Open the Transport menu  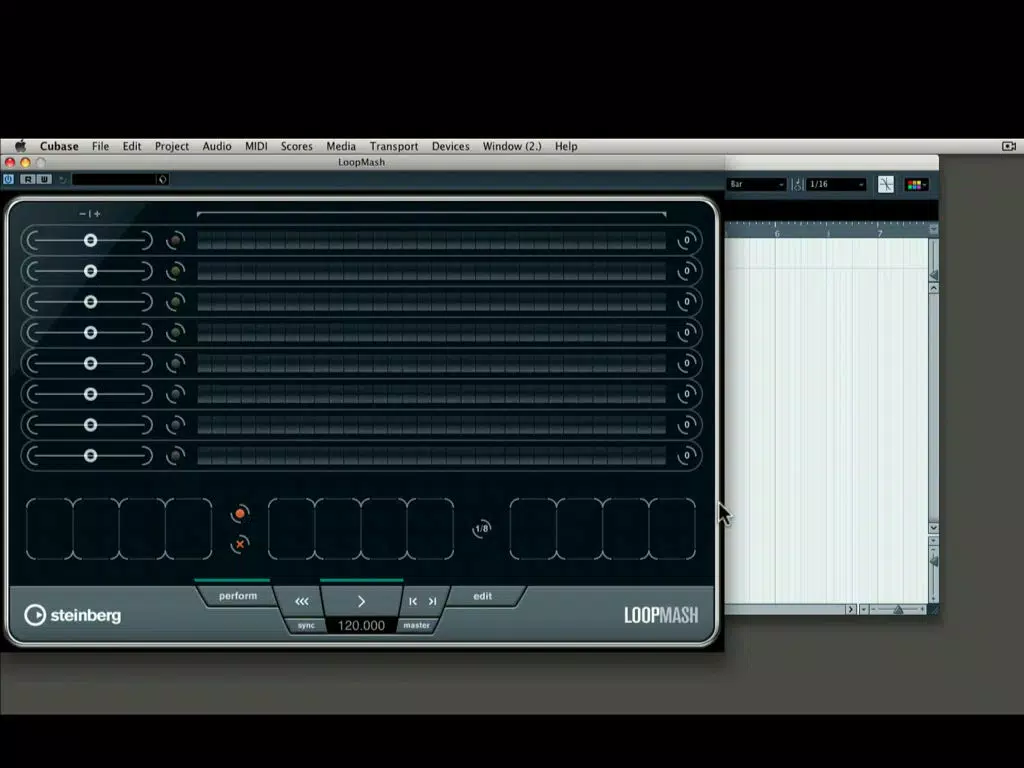coord(394,146)
